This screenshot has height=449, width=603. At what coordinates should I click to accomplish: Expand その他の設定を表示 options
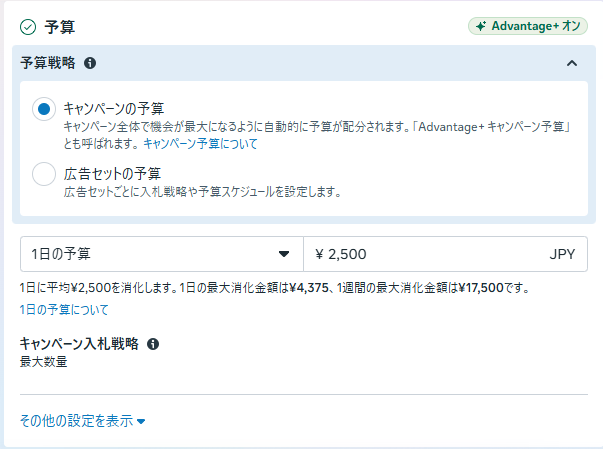point(77,421)
